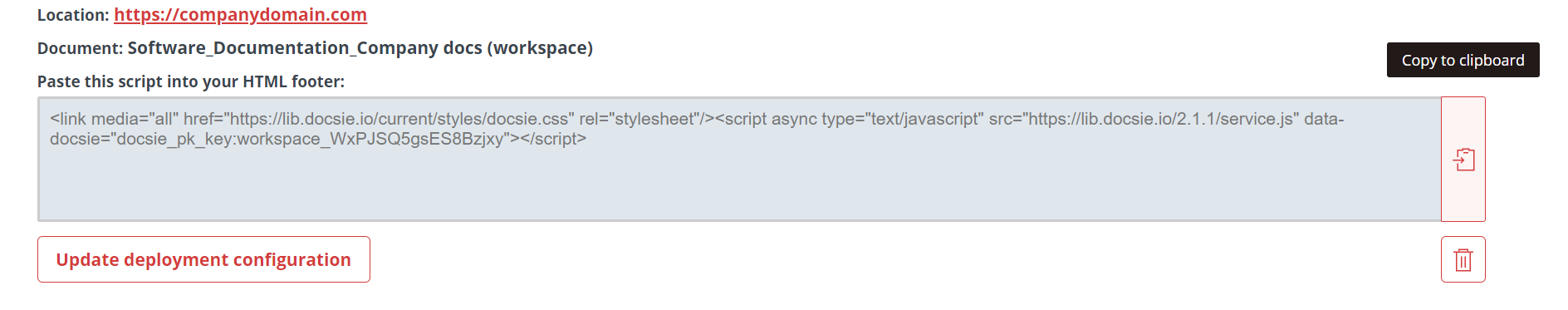The height and width of the screenshot is (310, 1568).
Task: Click the link media="all" opening tag
Action: click(x=115, y=119)
